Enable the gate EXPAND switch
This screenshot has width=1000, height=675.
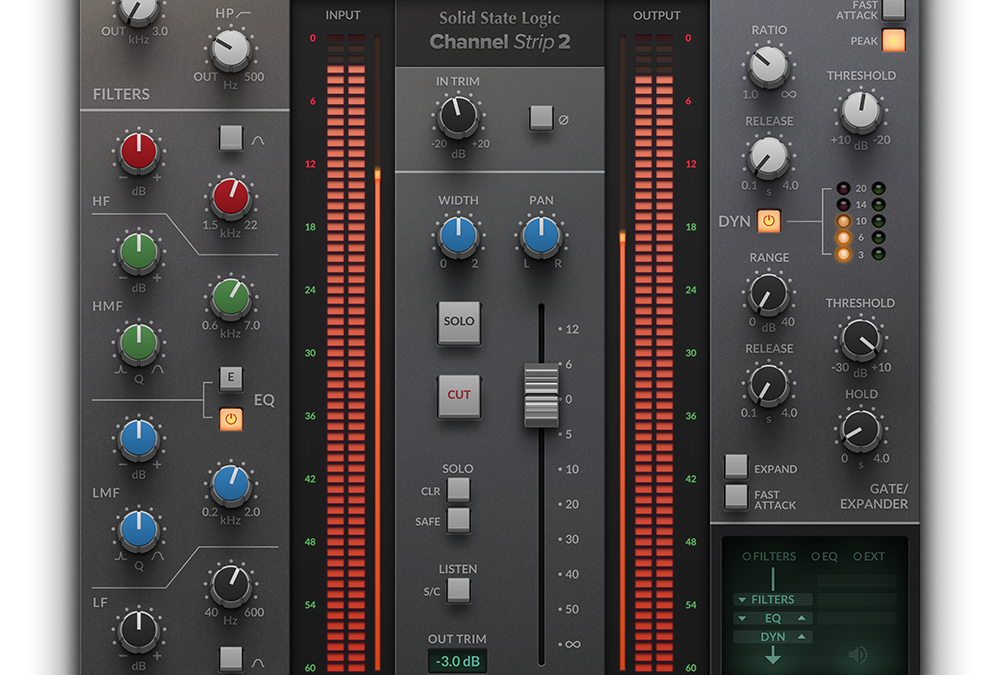click(x=736, y=466)
